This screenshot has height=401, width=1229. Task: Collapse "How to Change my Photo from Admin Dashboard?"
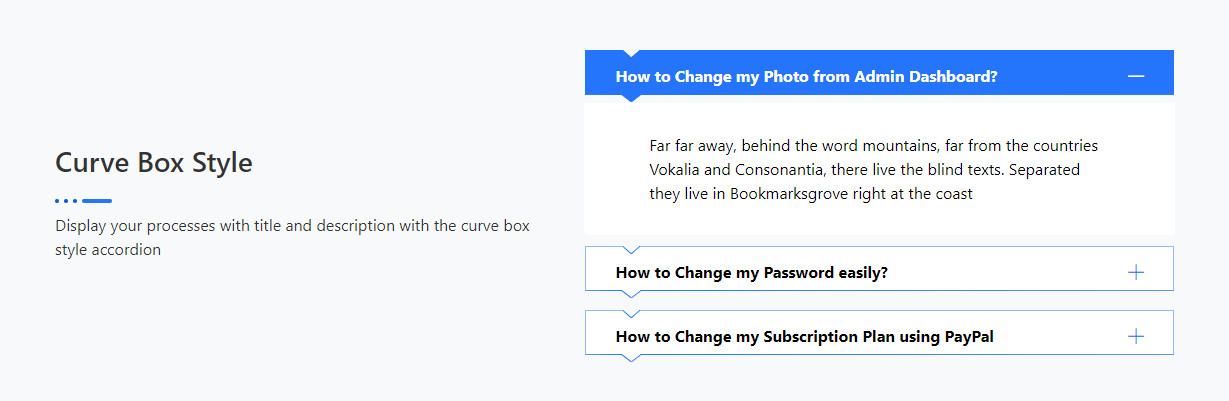point(806,77)
